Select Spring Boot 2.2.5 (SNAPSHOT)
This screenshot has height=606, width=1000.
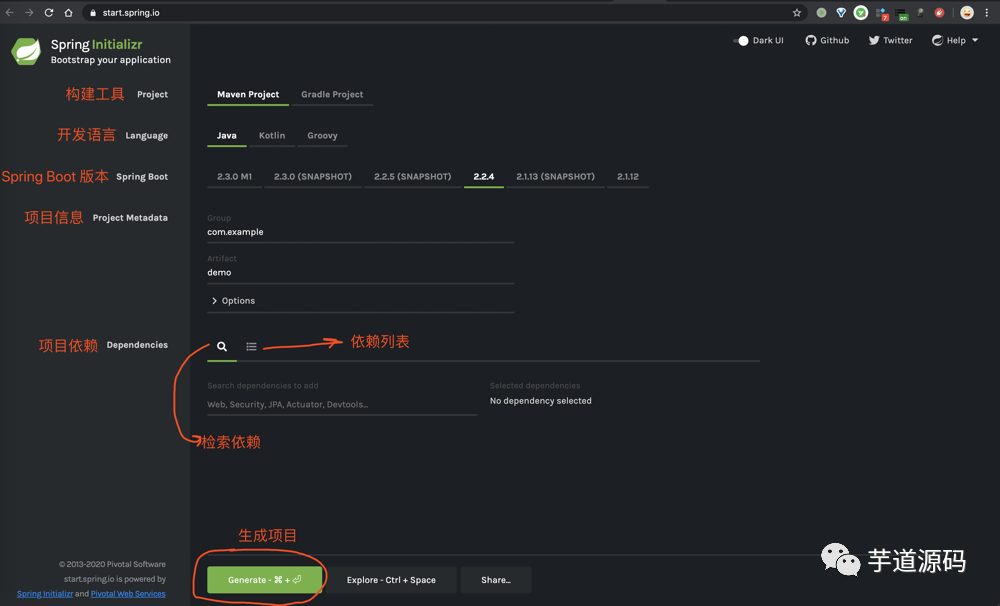[x=413, y=177]
